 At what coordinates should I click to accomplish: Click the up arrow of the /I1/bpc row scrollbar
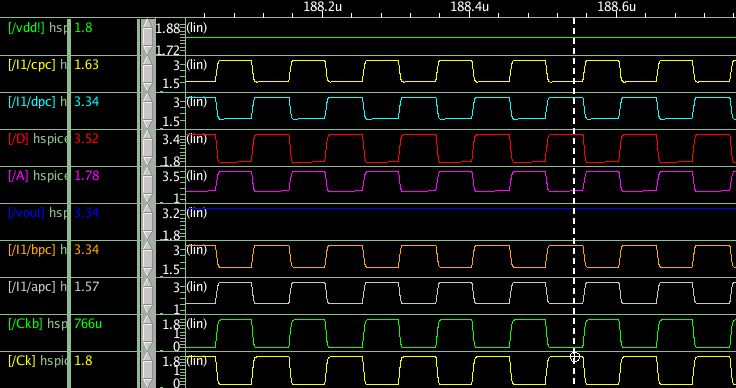click(147, 245)
